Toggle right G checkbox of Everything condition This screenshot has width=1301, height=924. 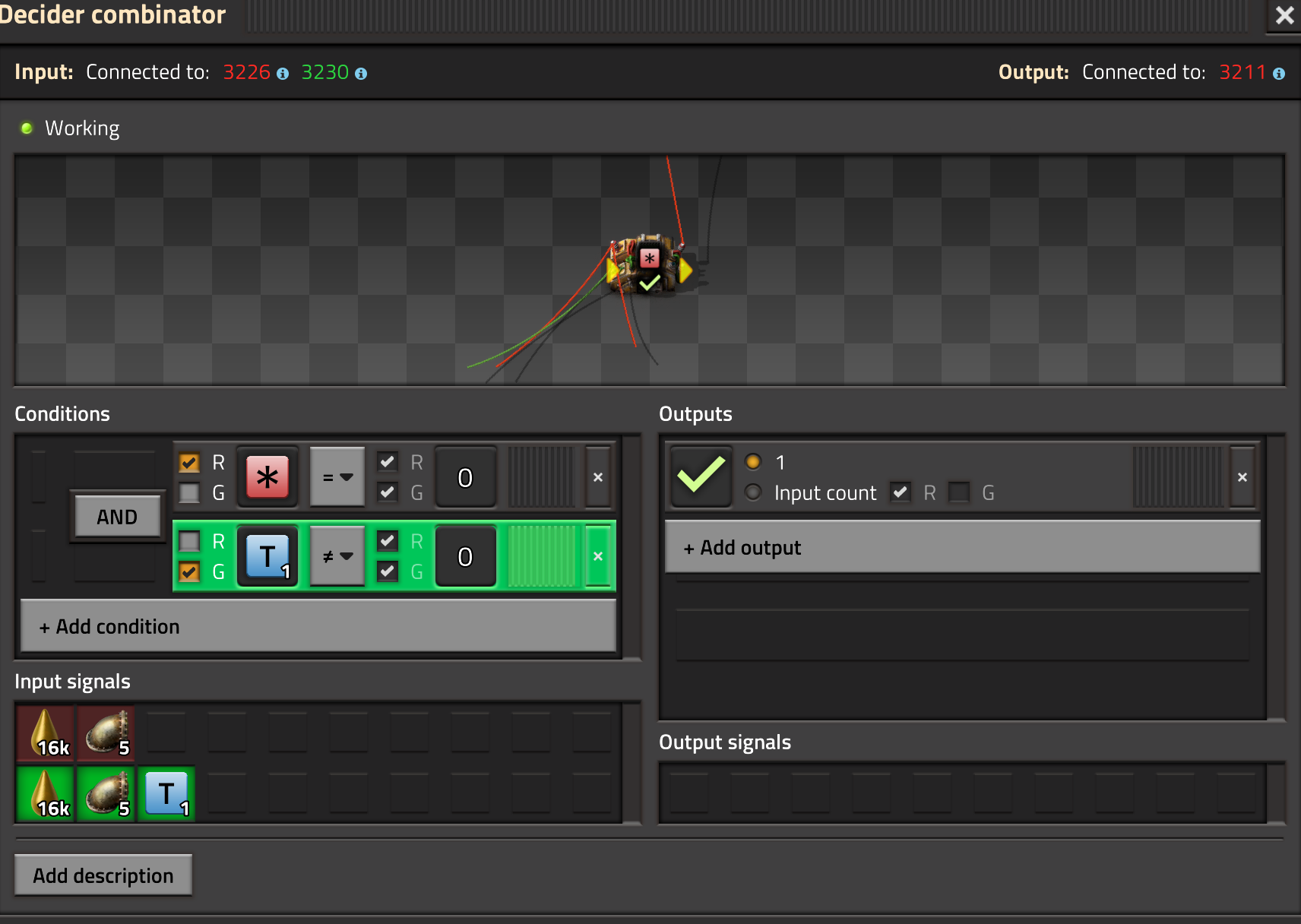click(388, 492)
